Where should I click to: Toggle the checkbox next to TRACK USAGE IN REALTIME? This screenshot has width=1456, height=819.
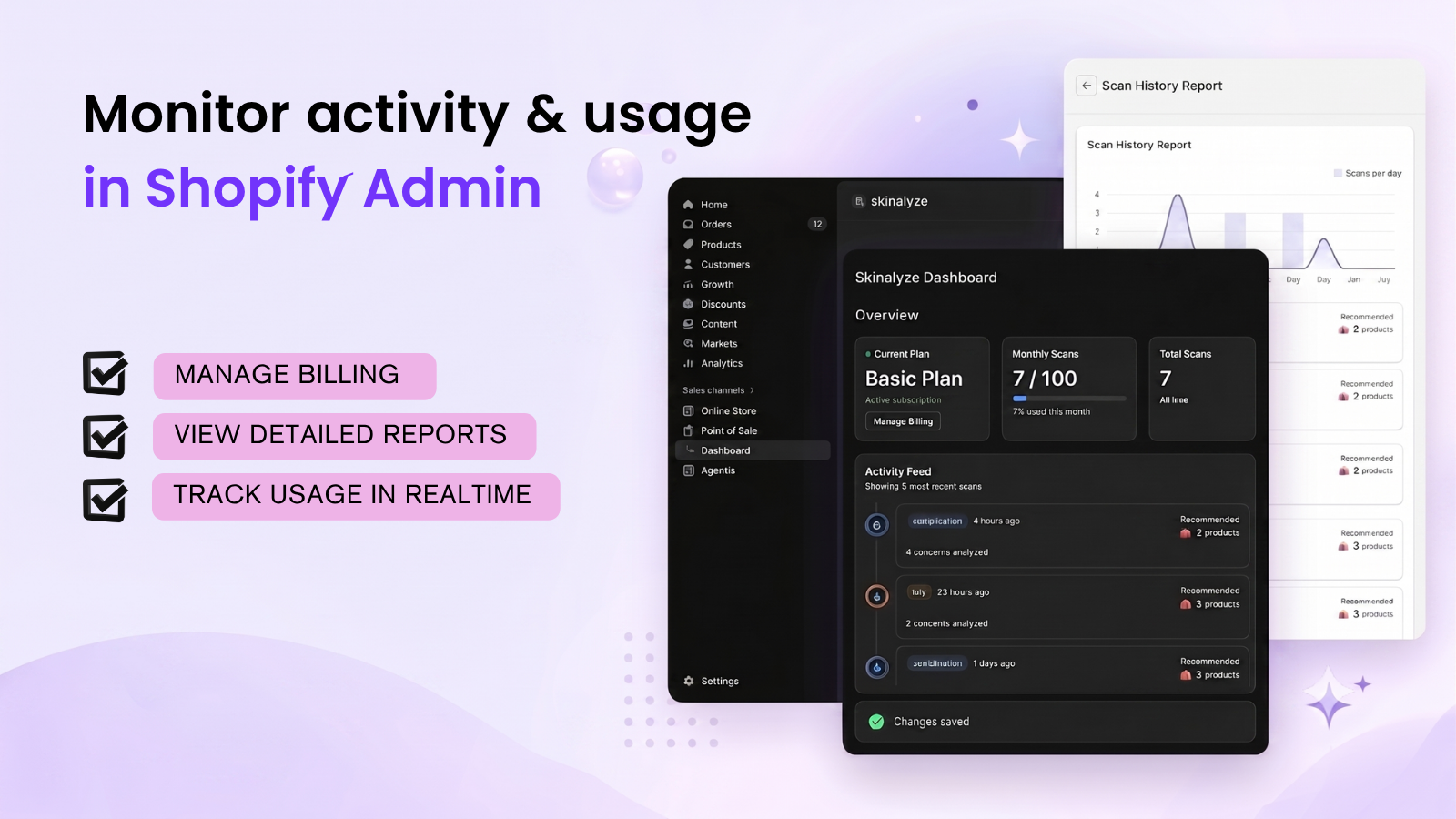[106, 500]
